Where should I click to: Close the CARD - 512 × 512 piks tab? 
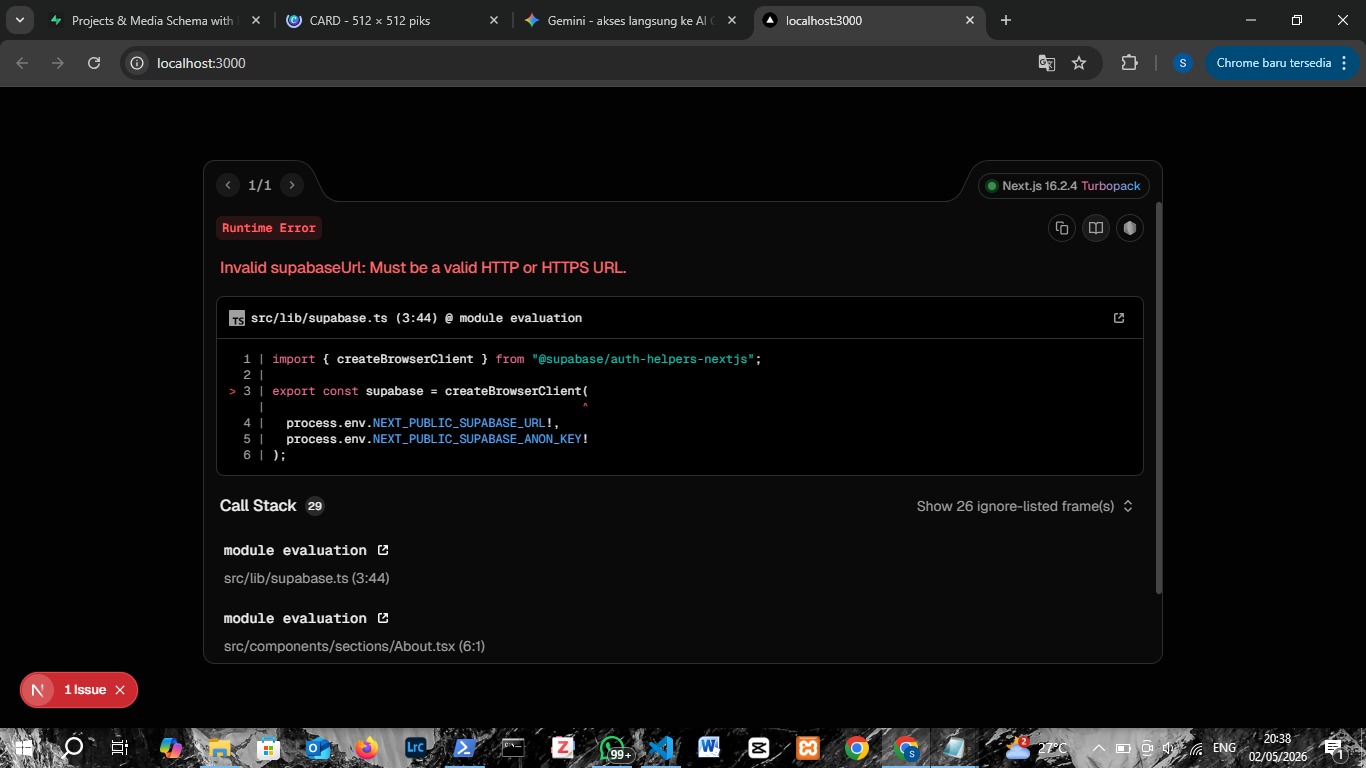pos(494,20)
